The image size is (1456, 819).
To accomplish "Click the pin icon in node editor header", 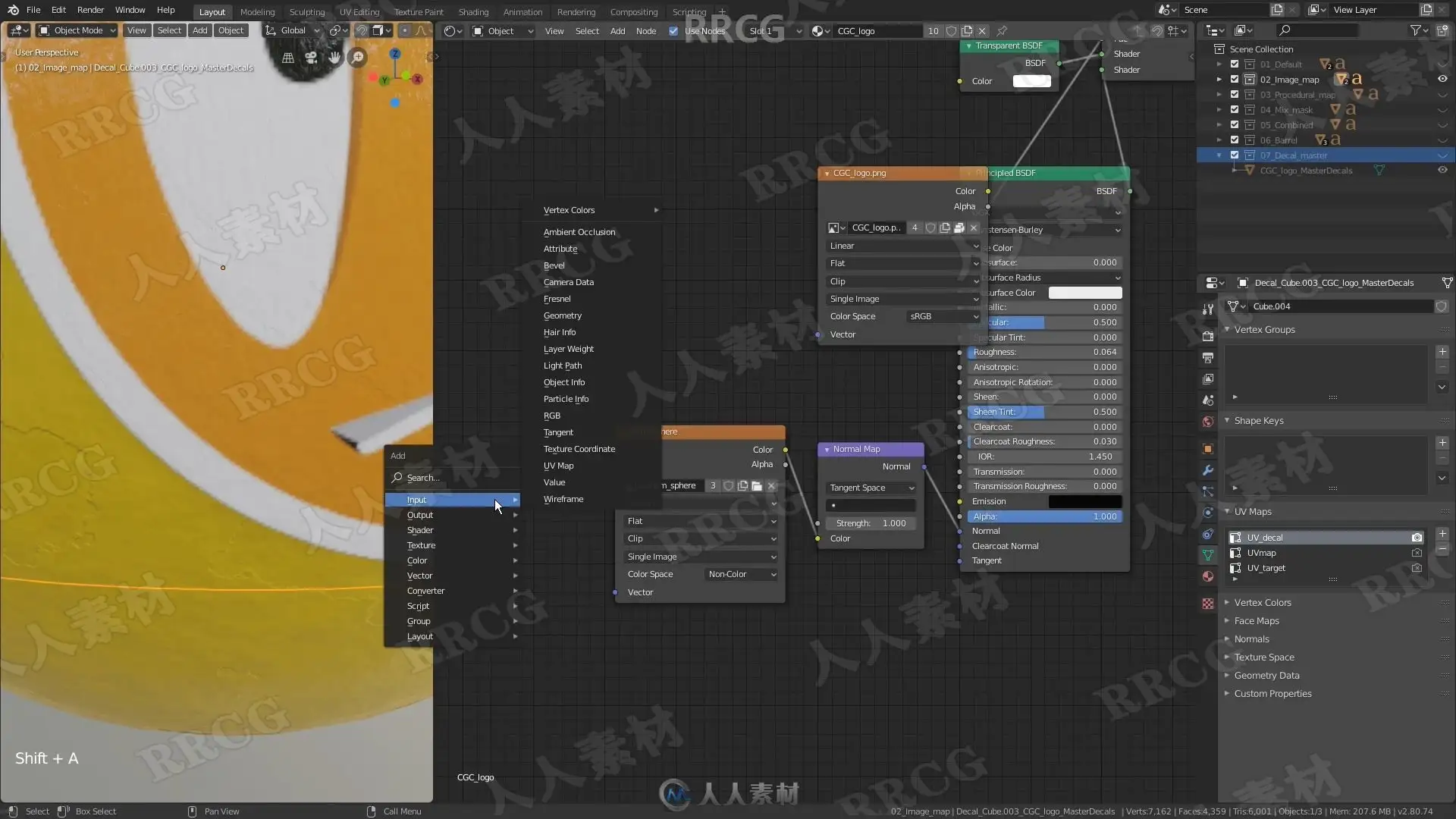I will [x=1002, y=31].
